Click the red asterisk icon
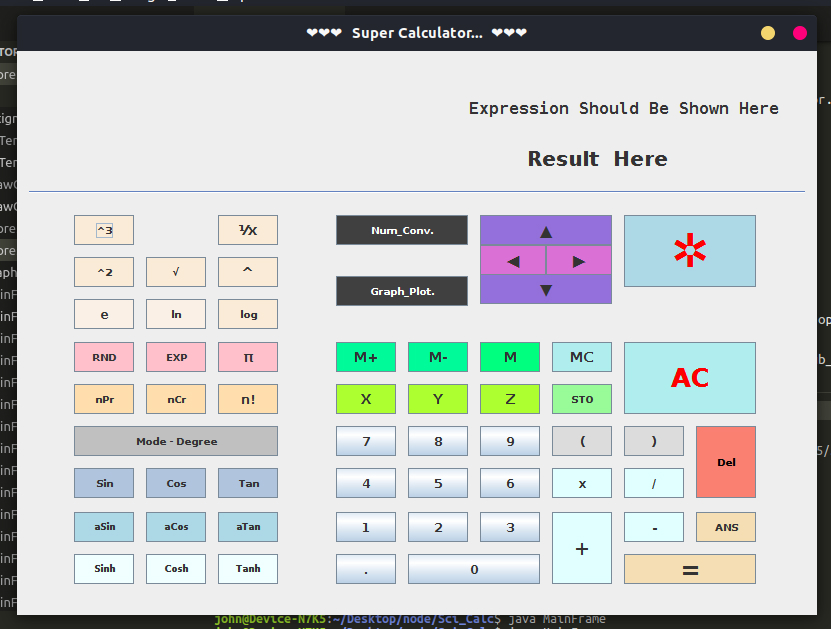The image size is (831, 629). [x=689, y=250]
